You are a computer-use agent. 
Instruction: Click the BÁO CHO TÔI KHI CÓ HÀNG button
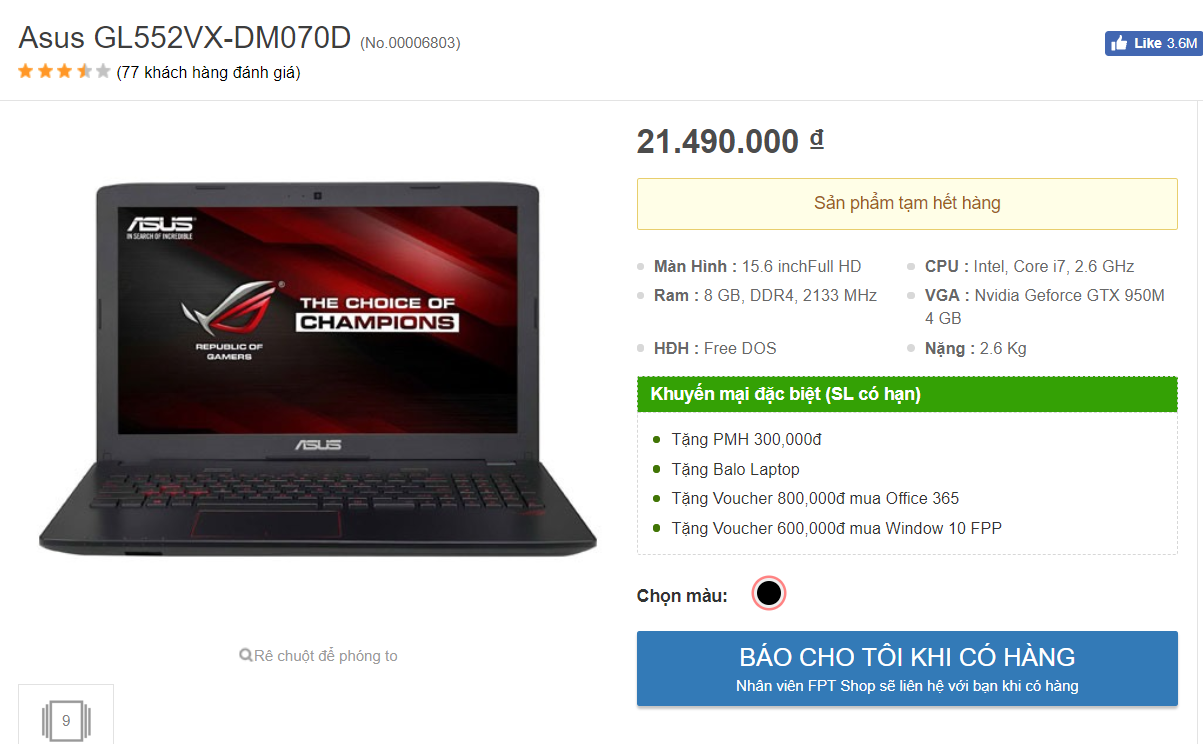point(907,668)
